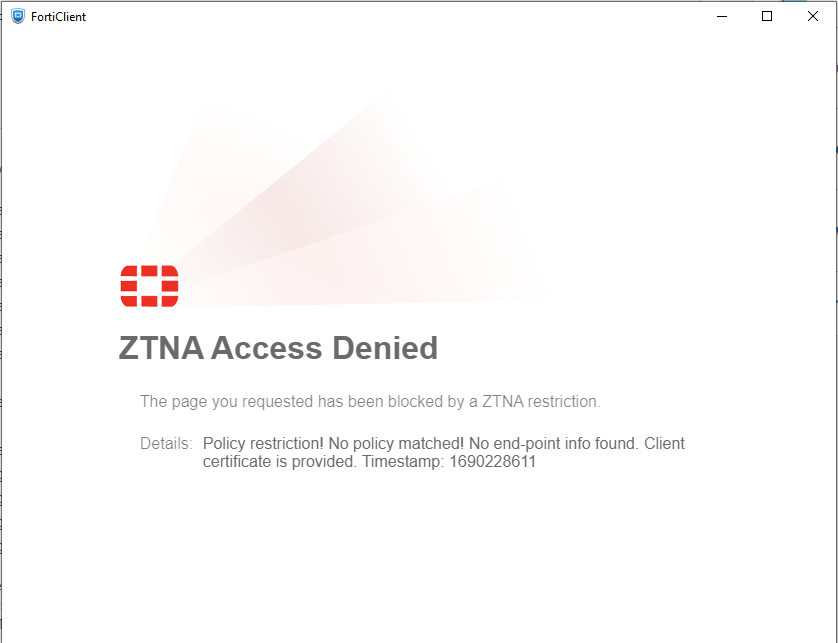Click the Policy restriction! text
The image size is (838, 643).
pos(263,444)
